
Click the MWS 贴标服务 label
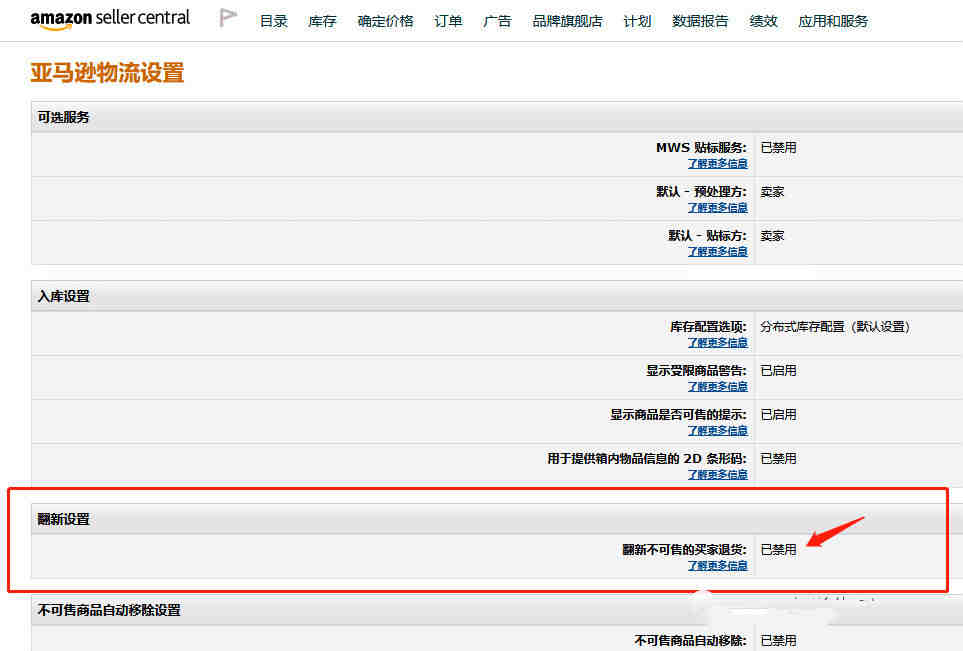(701, 147)
